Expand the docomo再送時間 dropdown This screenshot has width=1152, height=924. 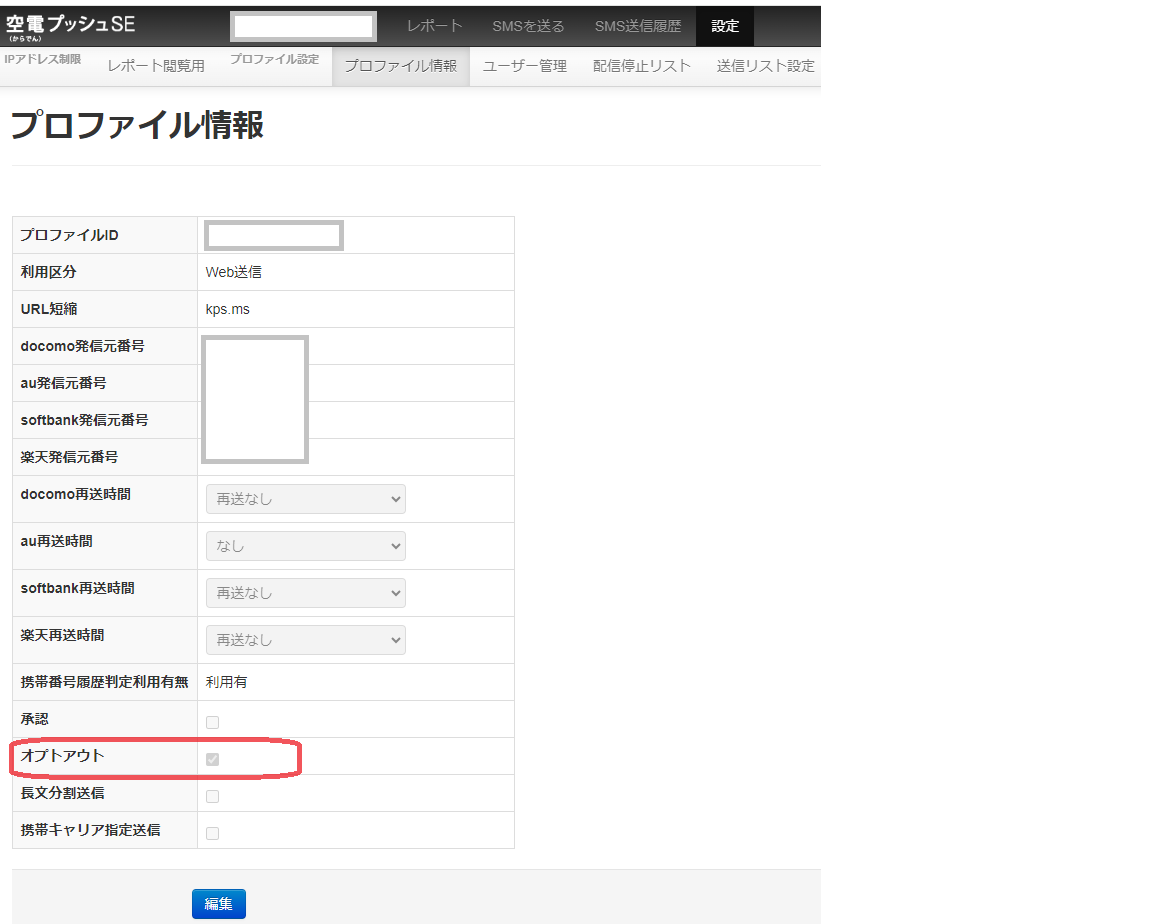coord(306,499)
